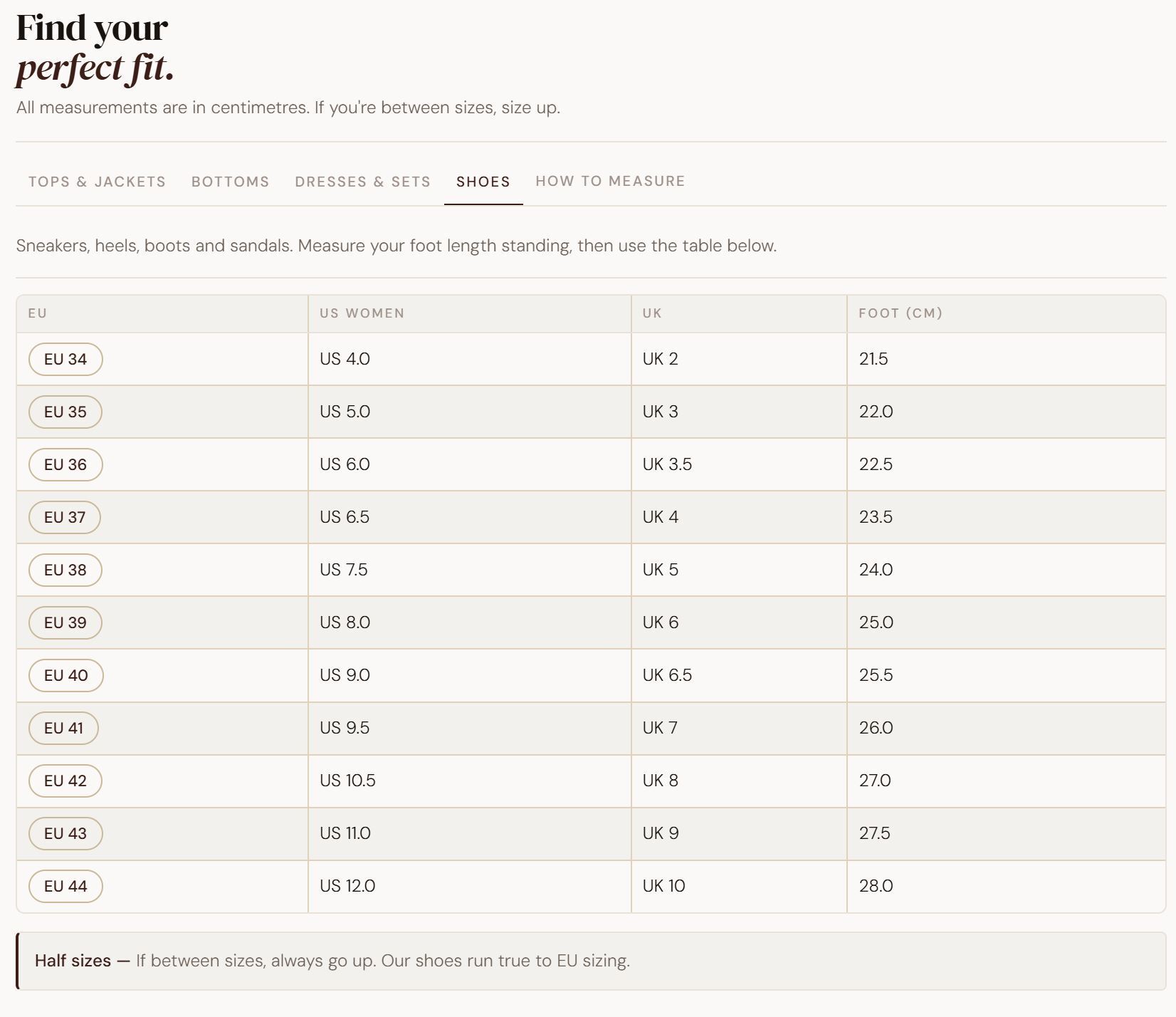Select the EU 38 size pill

pos(65,570)
